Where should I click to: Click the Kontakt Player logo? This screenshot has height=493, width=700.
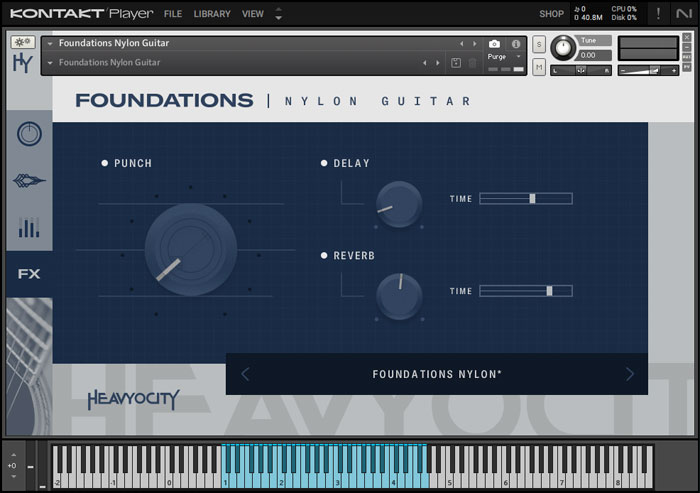point(81,14)
